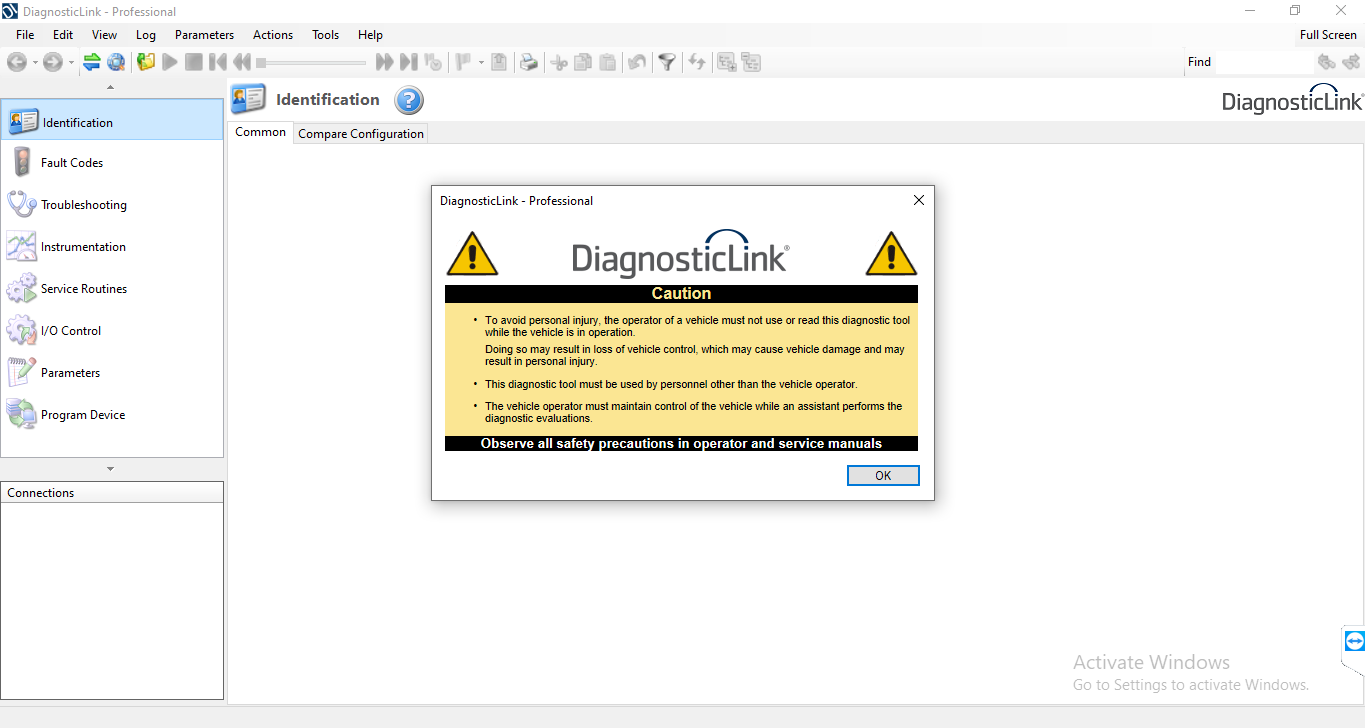The height and width of the screenshot is (728, 1365).
Task: Click the TeamViewer side tab icon
Action: [x=1354, y=641]
